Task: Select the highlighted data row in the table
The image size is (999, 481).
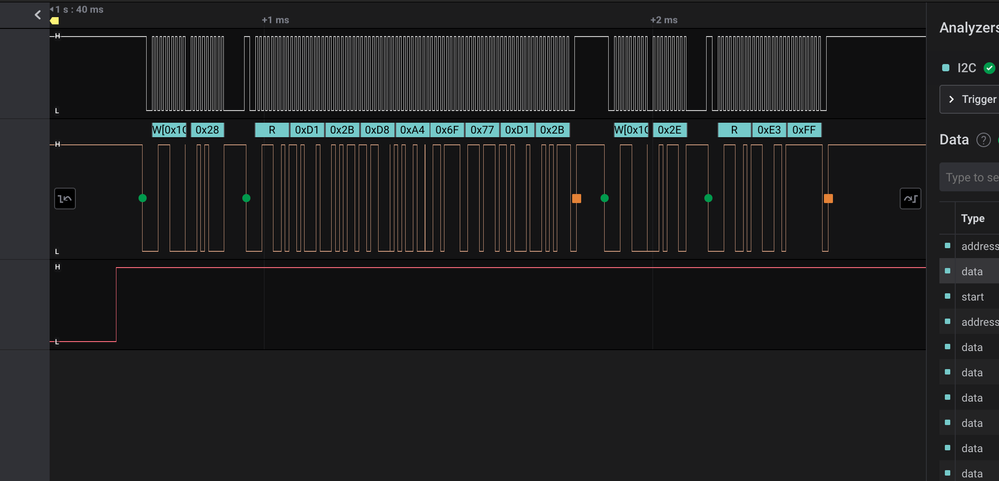Action: click(x=969, y=271)
